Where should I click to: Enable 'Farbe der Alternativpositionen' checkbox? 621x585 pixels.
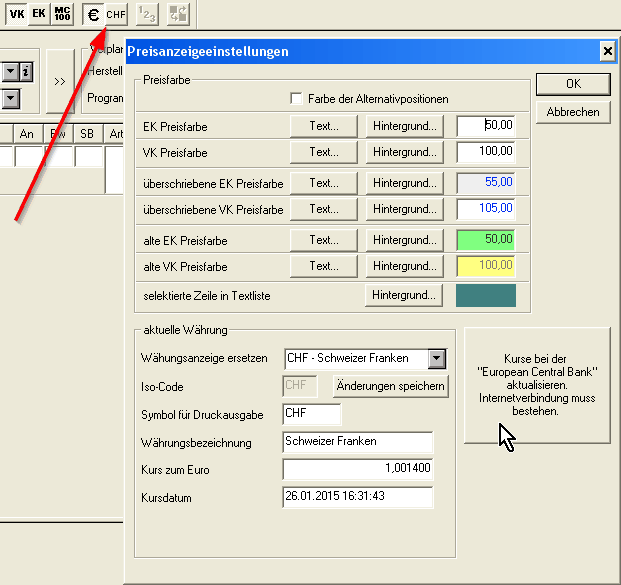coord(296,98)
